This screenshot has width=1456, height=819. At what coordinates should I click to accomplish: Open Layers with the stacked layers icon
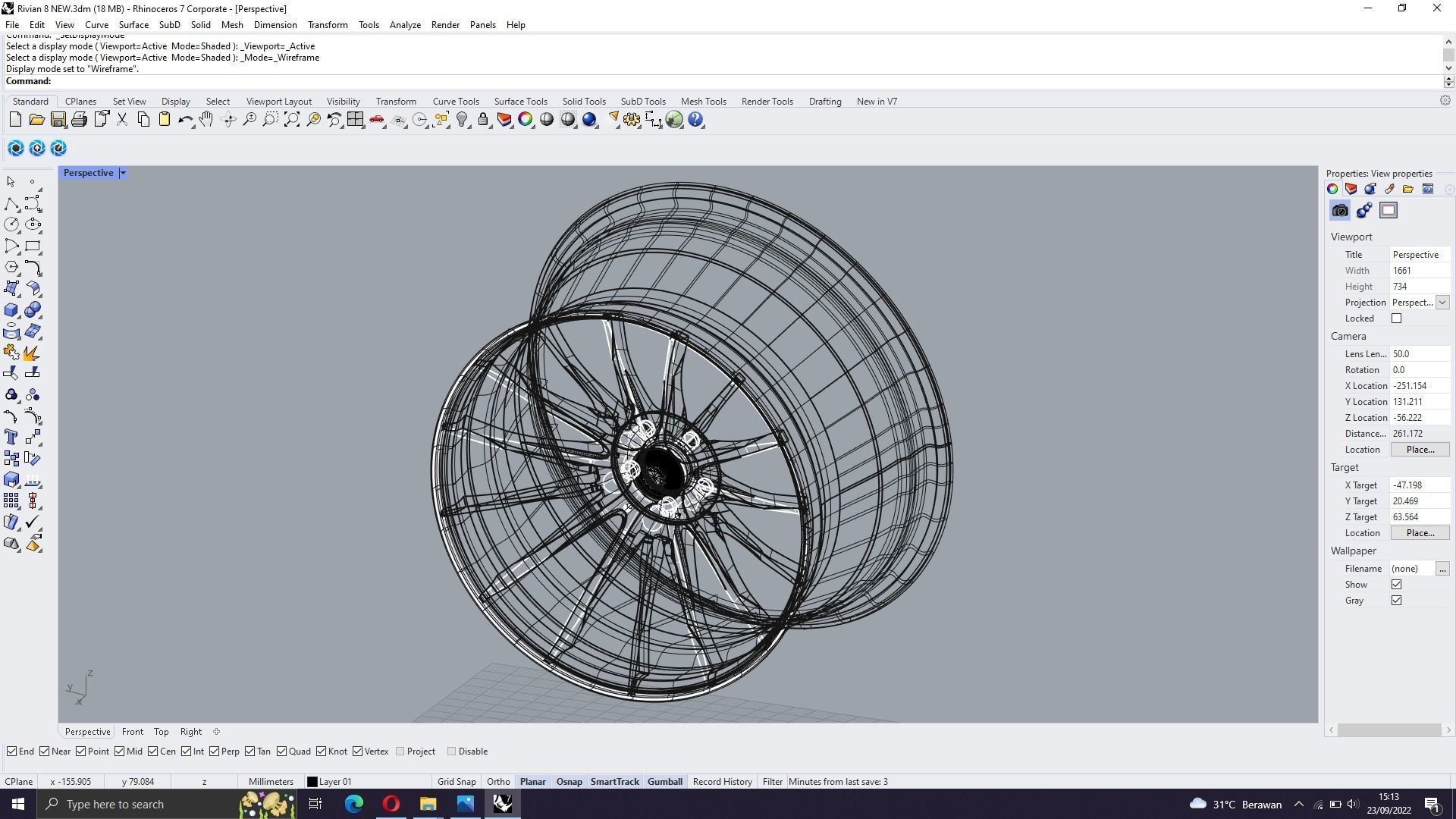click(x=504, y=120)
